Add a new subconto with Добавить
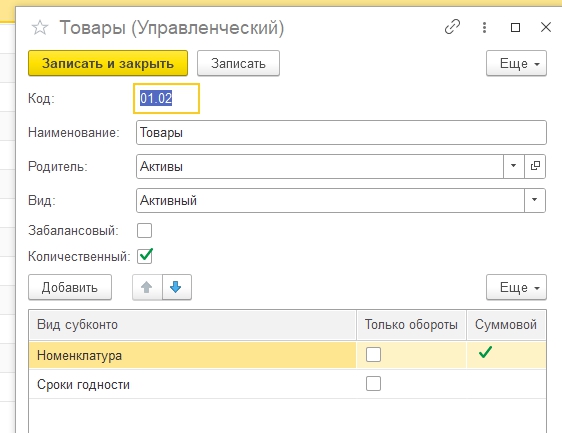 click(x=70, y=287)
